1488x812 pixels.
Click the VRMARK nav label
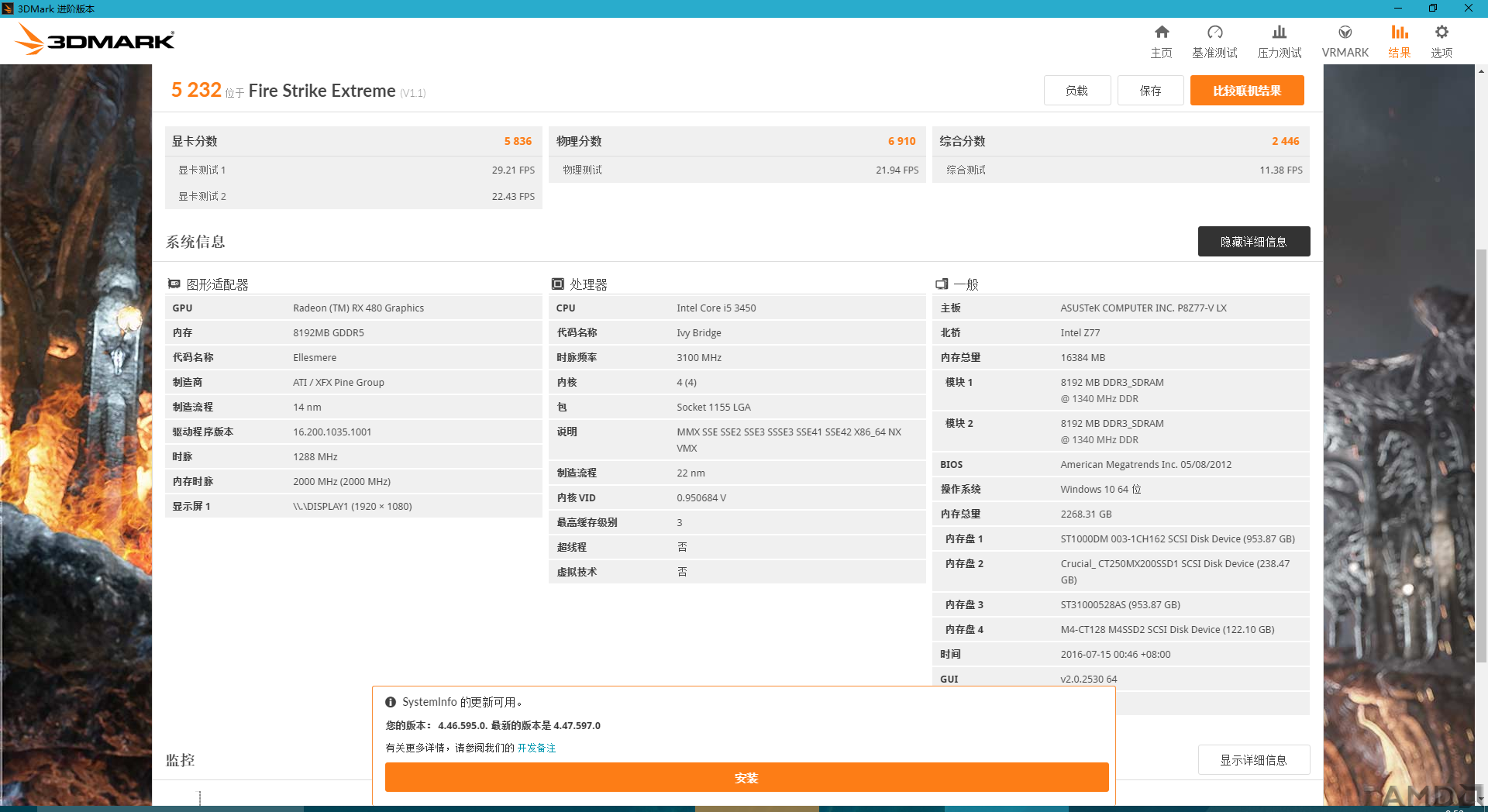(1345, 53)
